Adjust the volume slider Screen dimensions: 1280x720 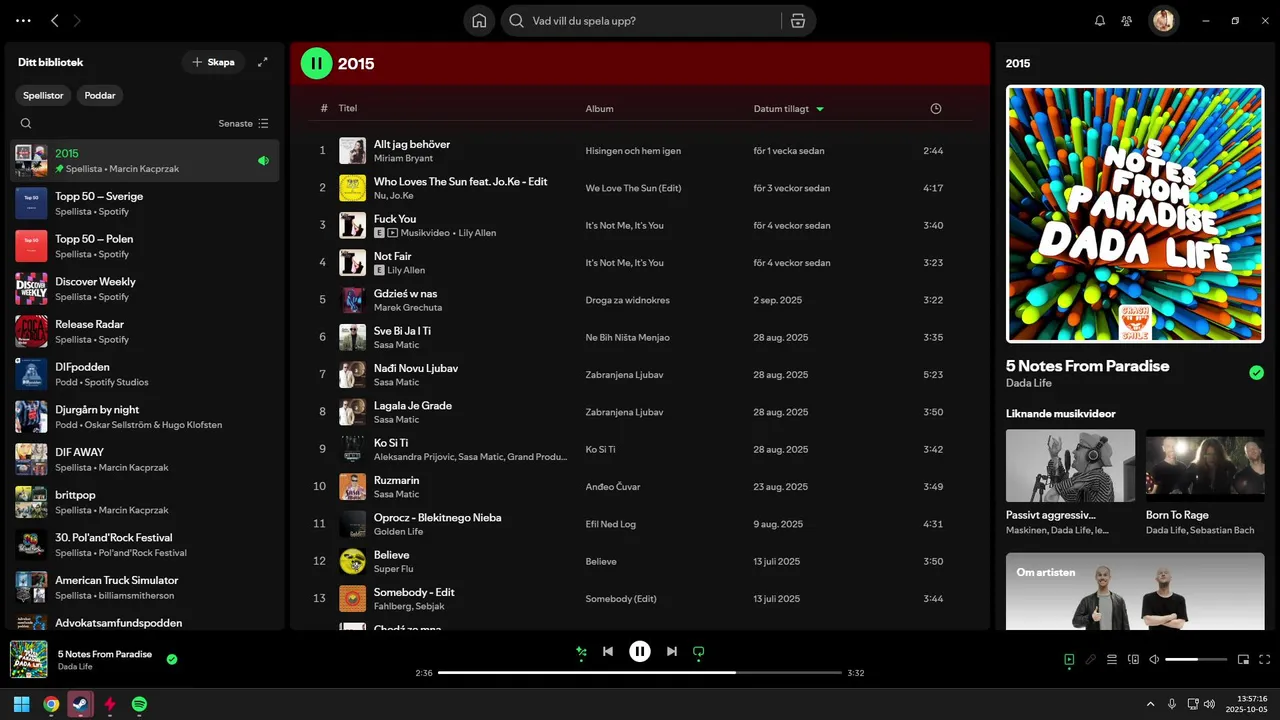[x=1196, y=660]
